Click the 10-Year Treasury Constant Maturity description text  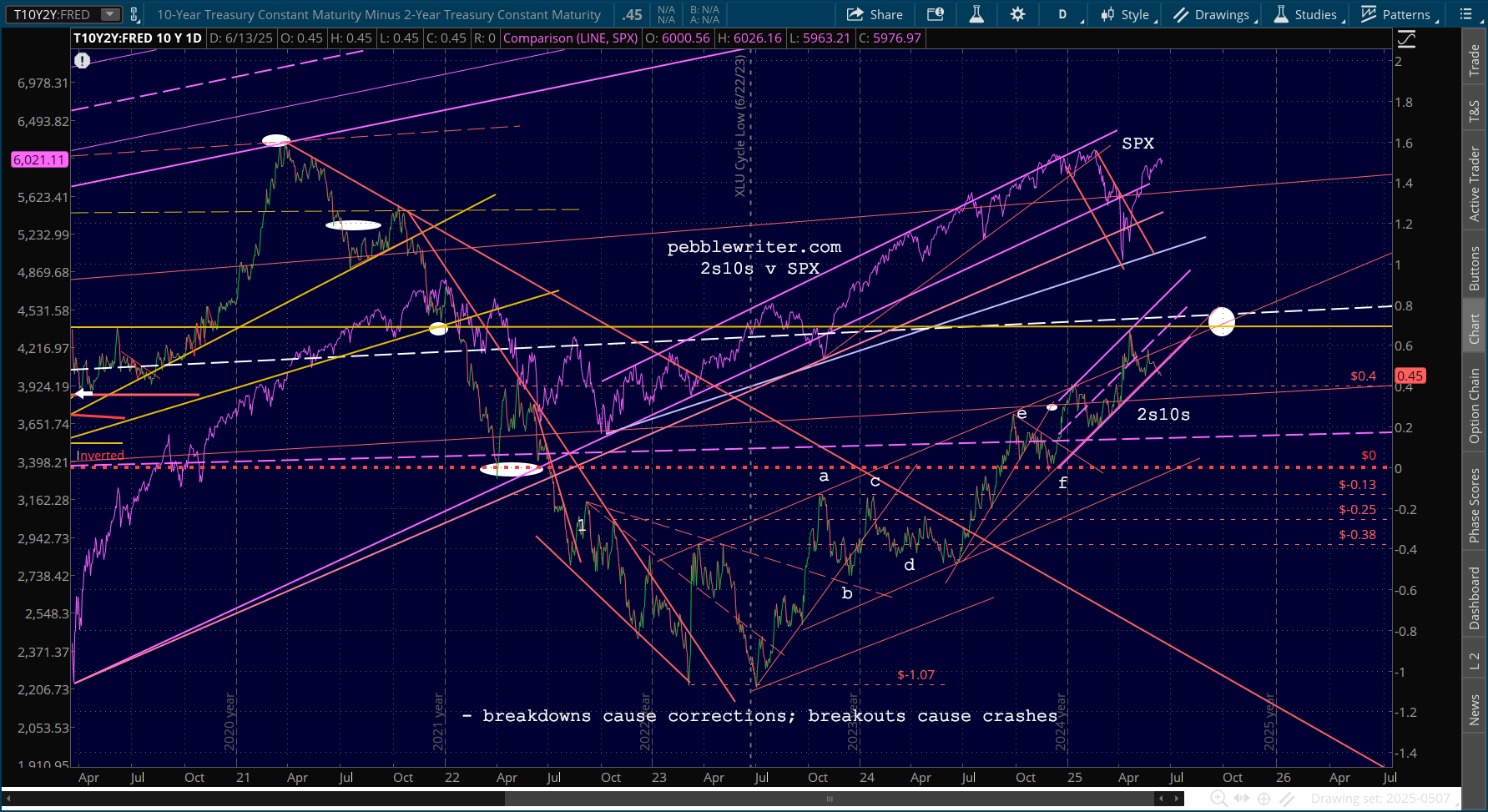pos(379,14)
